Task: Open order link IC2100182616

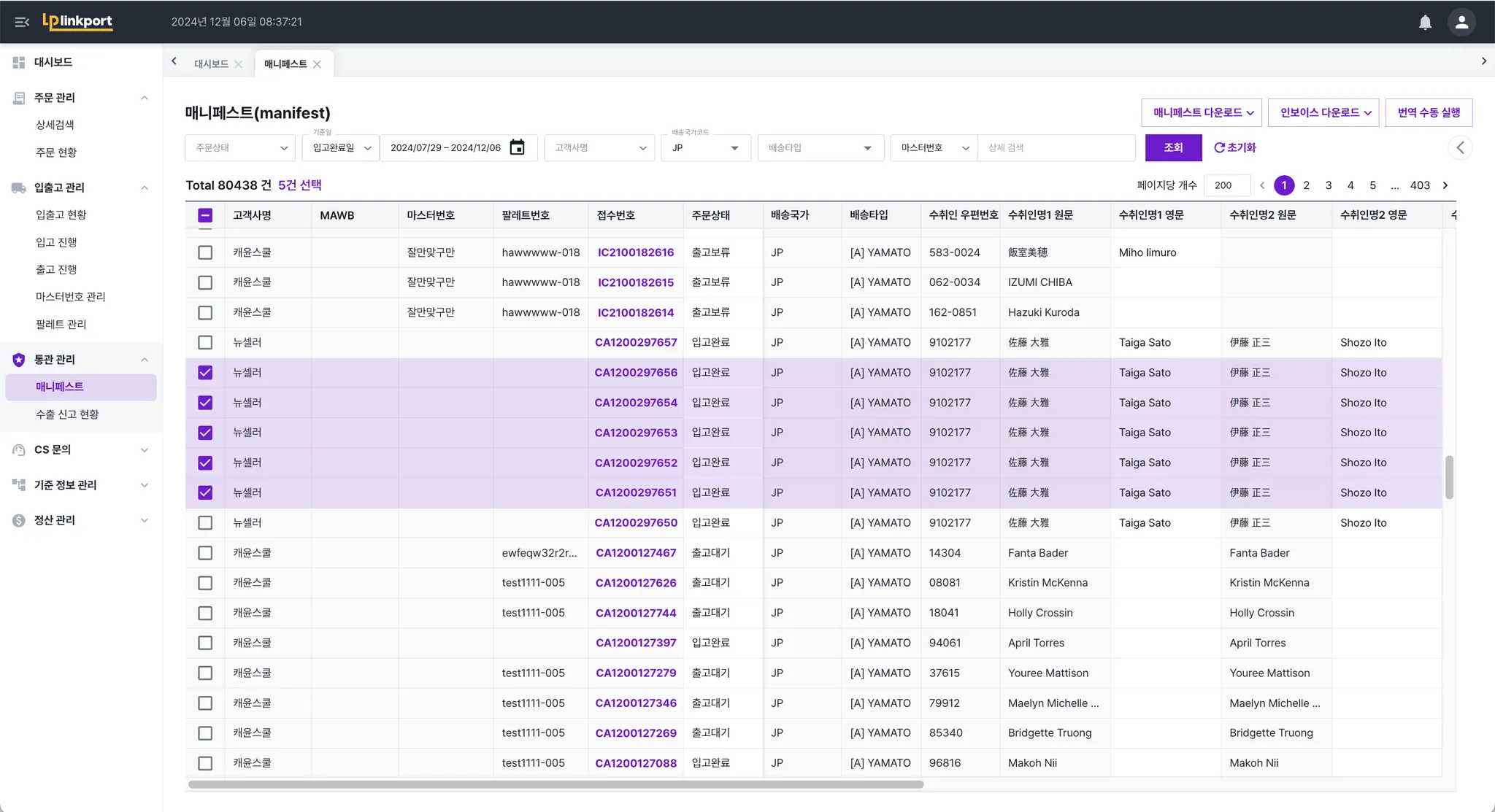Action: pos(635,252)
